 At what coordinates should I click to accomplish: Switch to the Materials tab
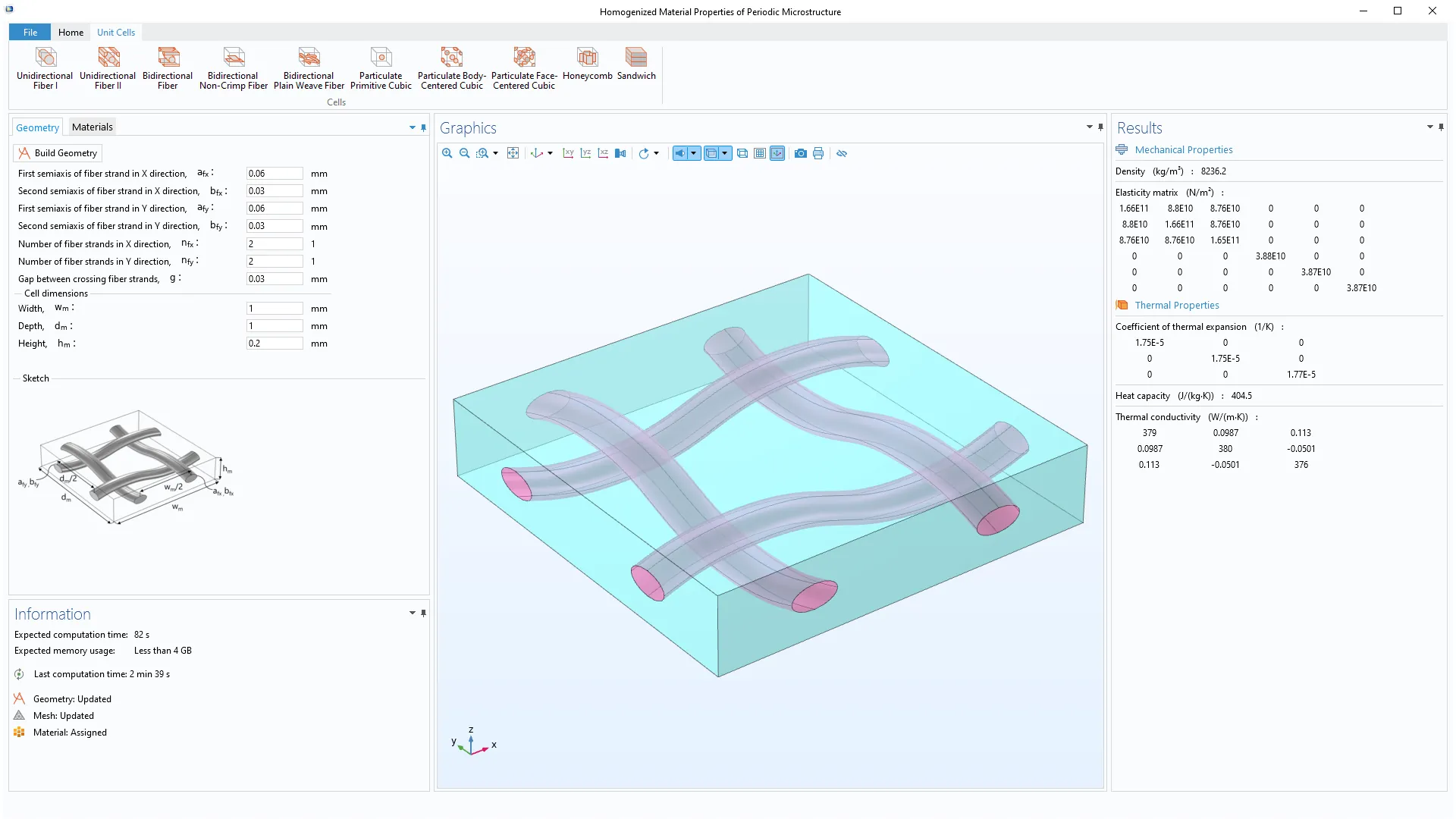point(93,127)
